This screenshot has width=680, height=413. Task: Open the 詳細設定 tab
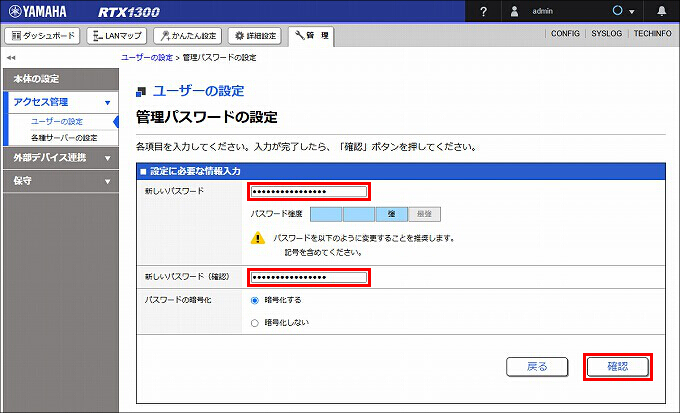tap(255, 36)
